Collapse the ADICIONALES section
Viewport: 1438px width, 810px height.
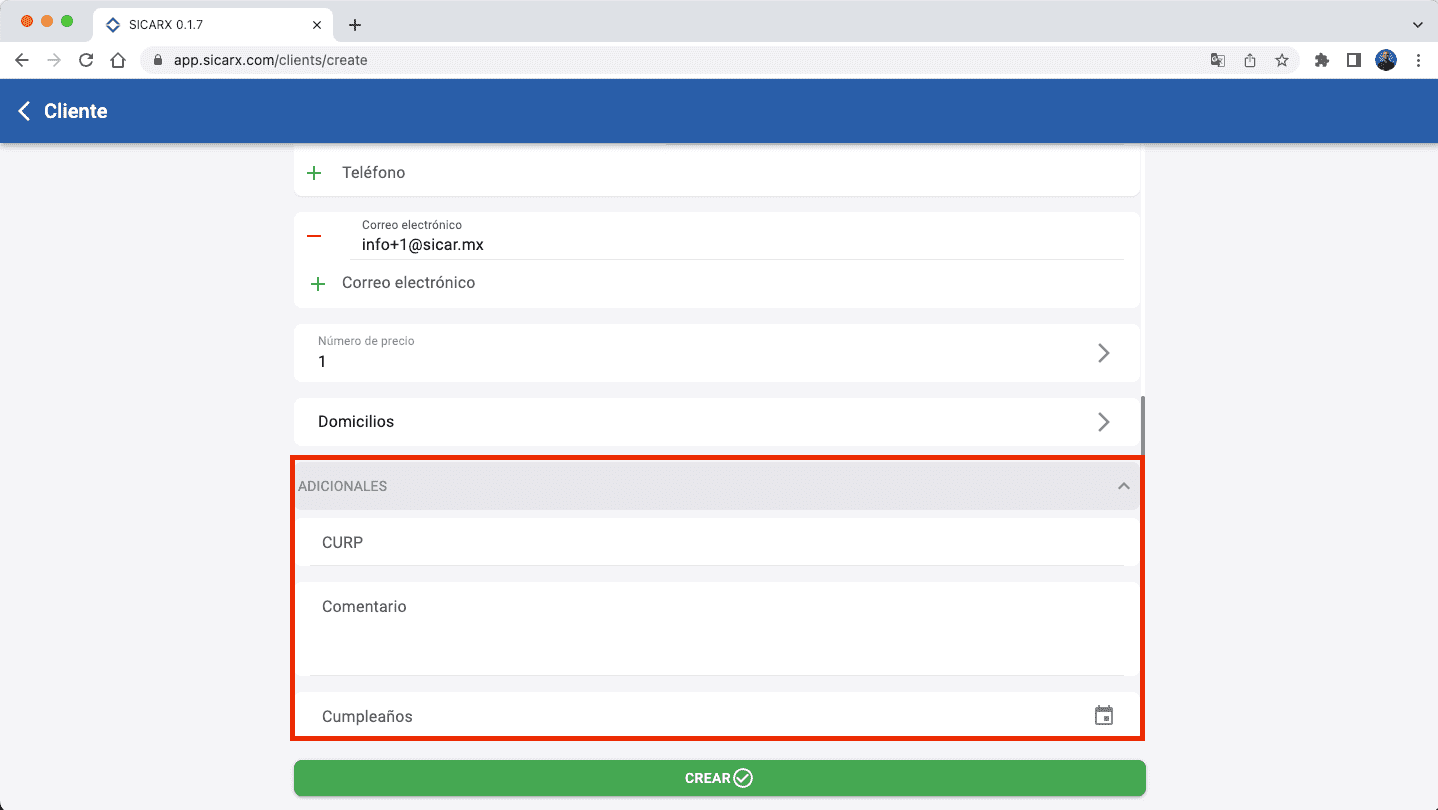[x=1123, y=486]
